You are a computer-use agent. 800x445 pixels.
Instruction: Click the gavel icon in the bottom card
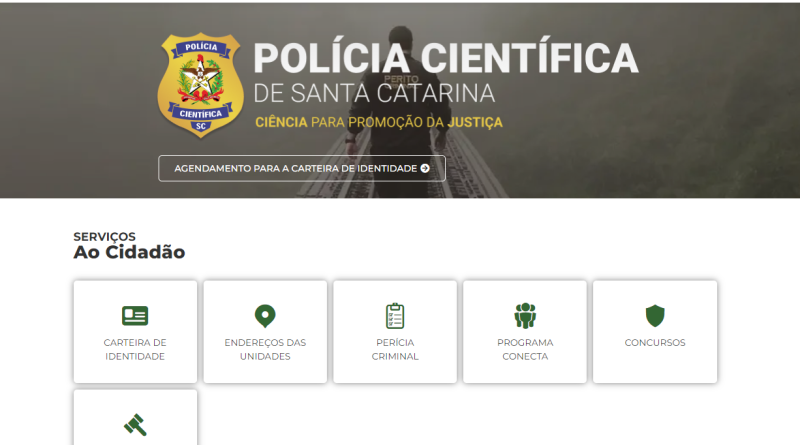[135, 424]
